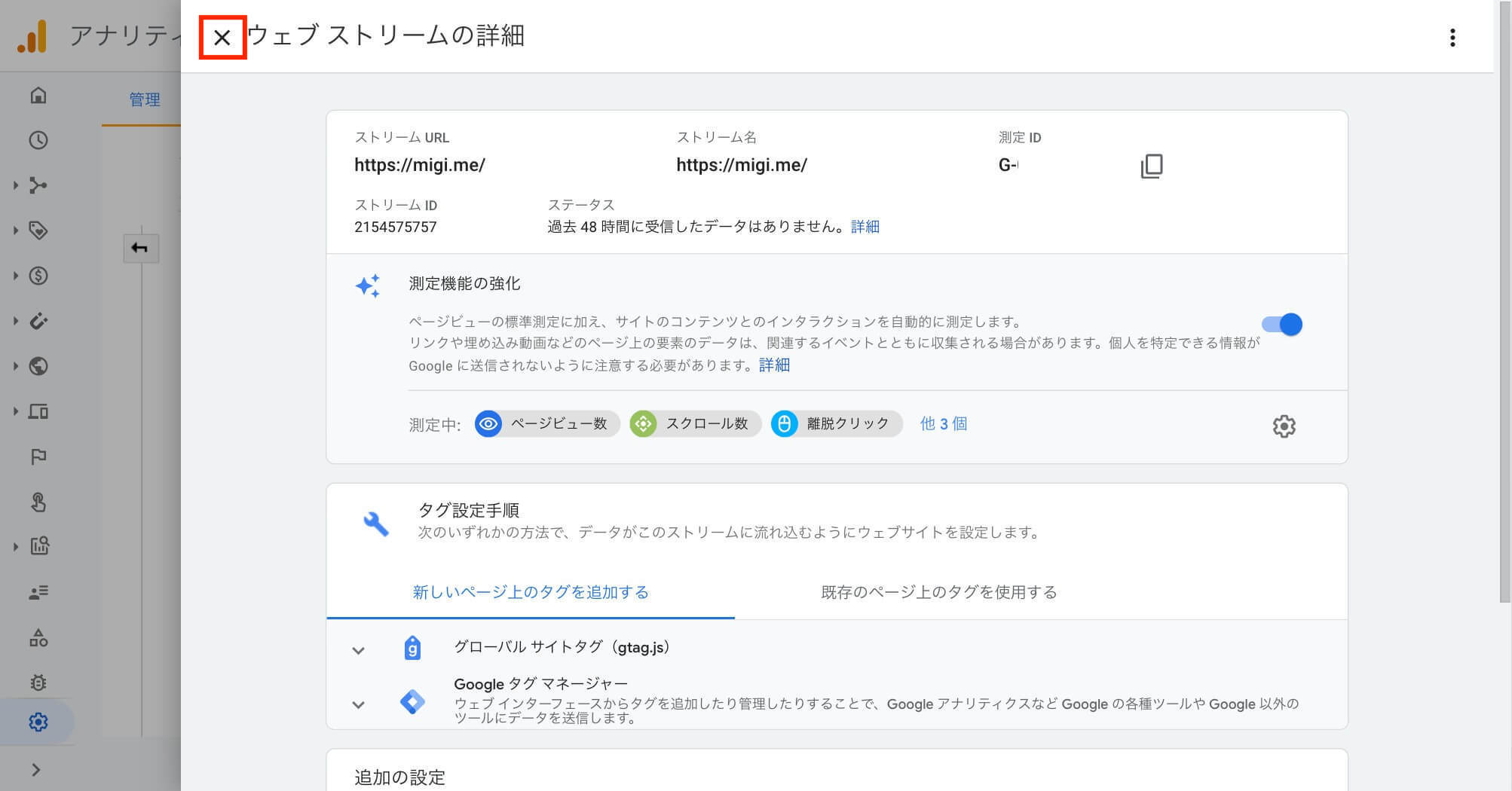Open the devices tech icon in sidebar

coord(38,411)
